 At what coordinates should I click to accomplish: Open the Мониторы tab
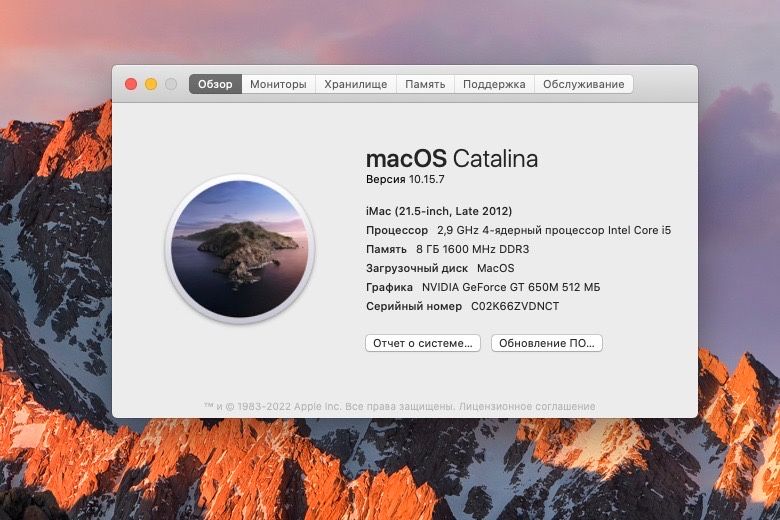(278, 84)
